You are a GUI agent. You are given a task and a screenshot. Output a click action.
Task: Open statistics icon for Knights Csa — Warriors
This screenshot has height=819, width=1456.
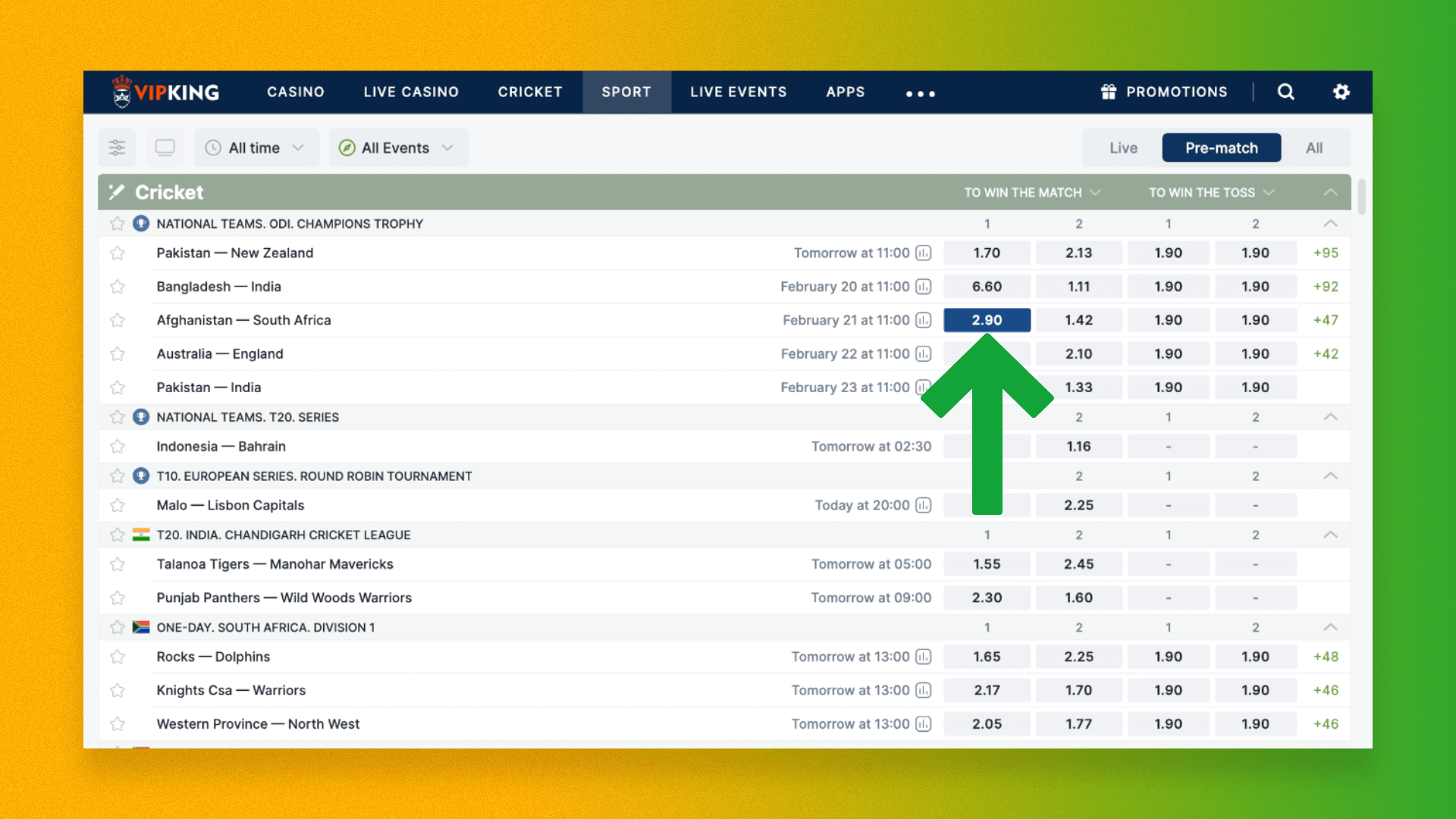click(923, 690)
